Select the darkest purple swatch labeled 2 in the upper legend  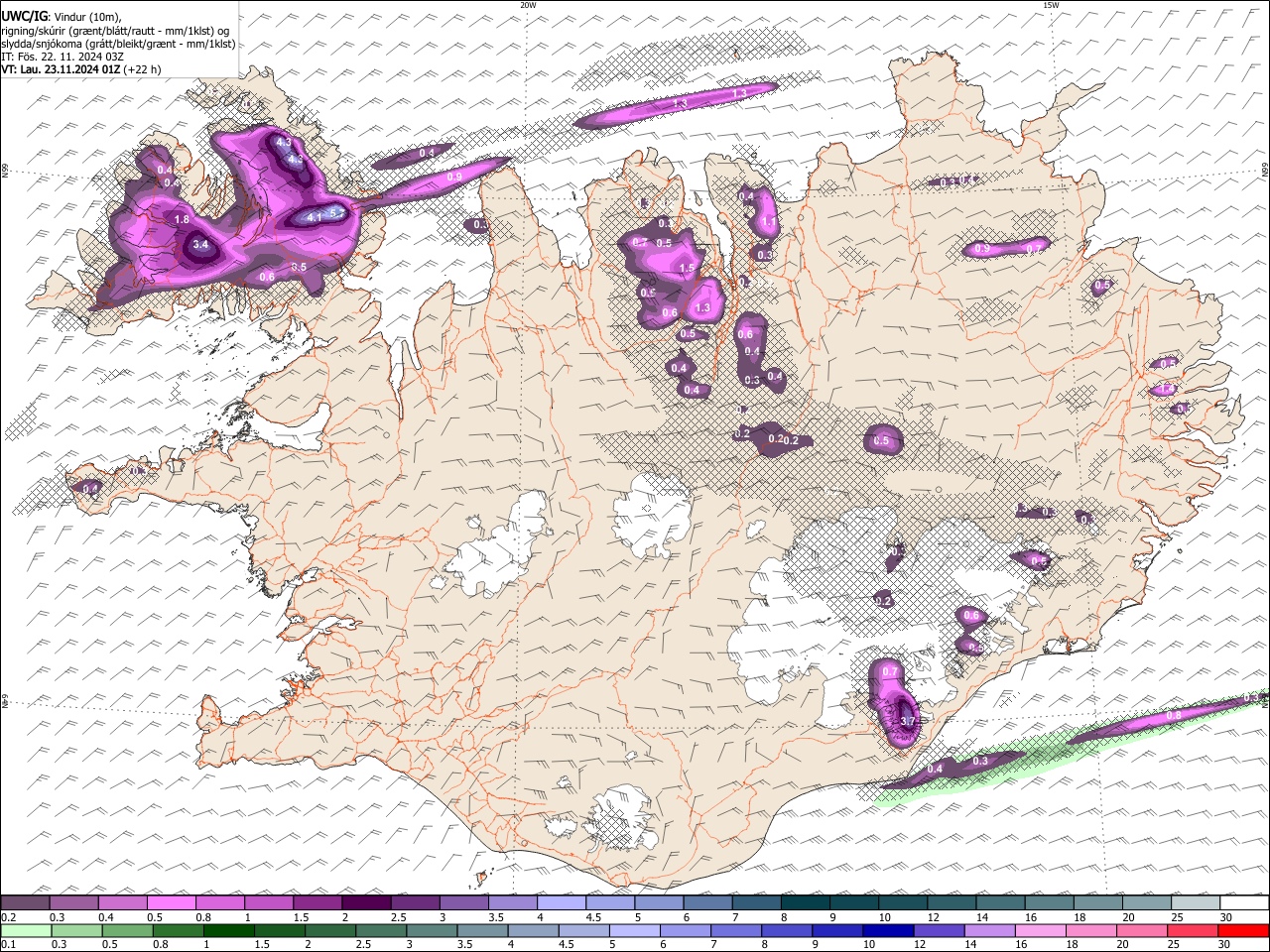[367, 902]
